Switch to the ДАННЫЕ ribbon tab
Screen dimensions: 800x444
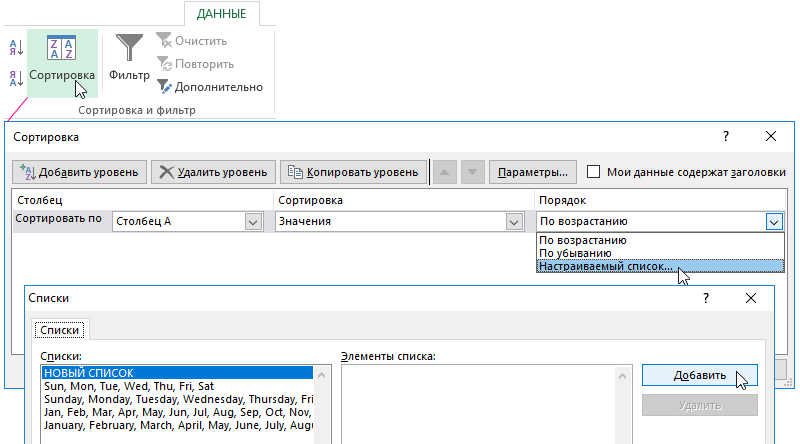coord(221,14)
